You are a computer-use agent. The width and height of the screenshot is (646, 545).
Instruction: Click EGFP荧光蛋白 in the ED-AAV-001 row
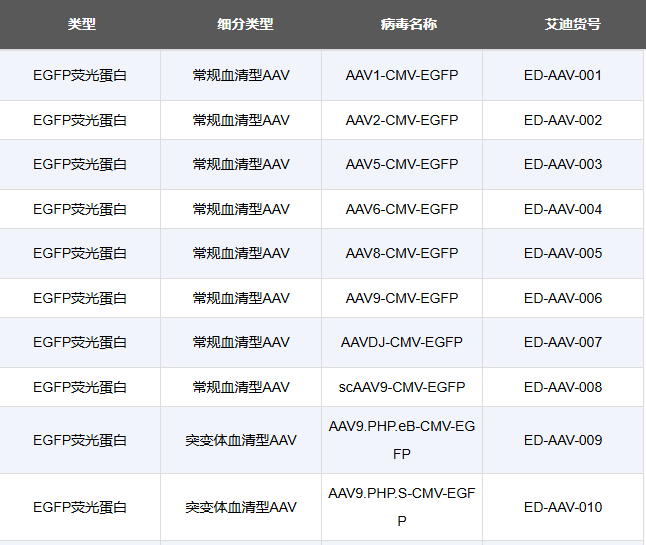(80, 75)
